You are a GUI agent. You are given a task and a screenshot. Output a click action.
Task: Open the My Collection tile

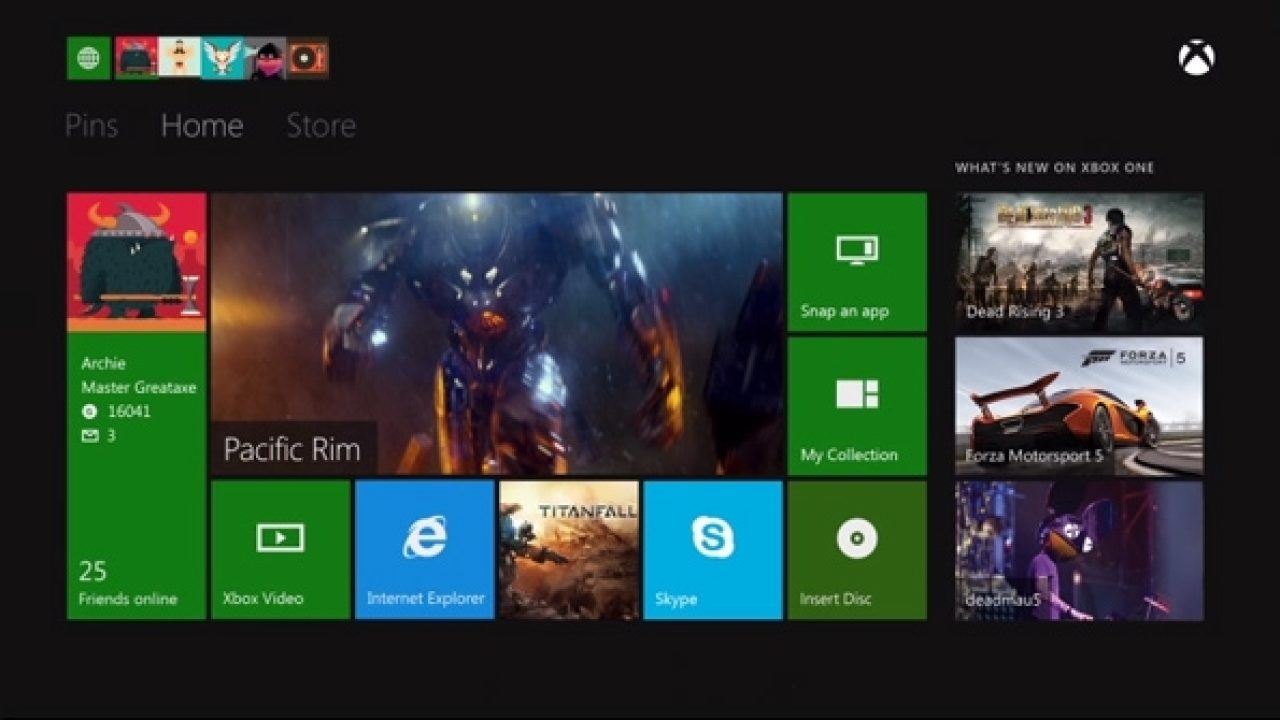point(857,406)
